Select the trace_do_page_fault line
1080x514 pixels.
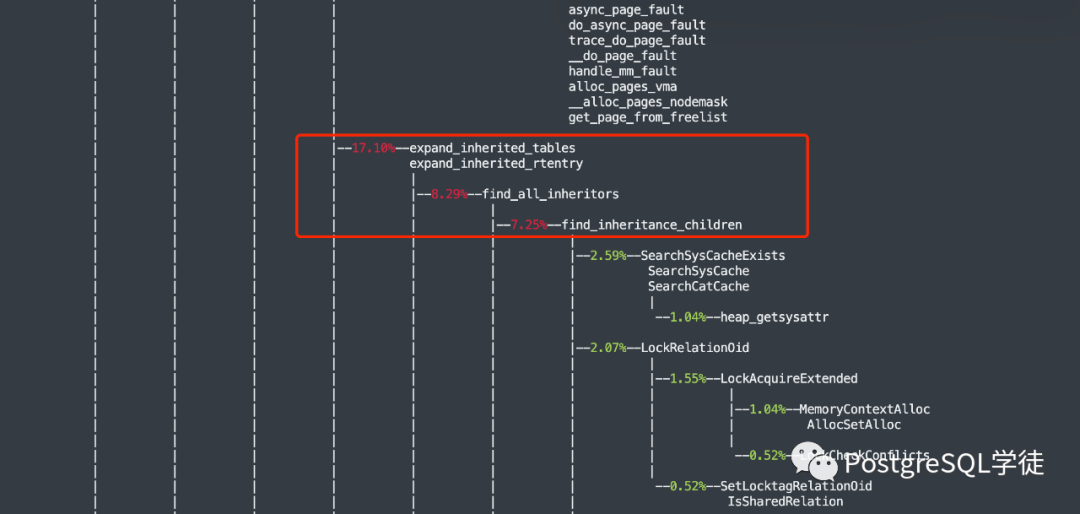[637, 41]
